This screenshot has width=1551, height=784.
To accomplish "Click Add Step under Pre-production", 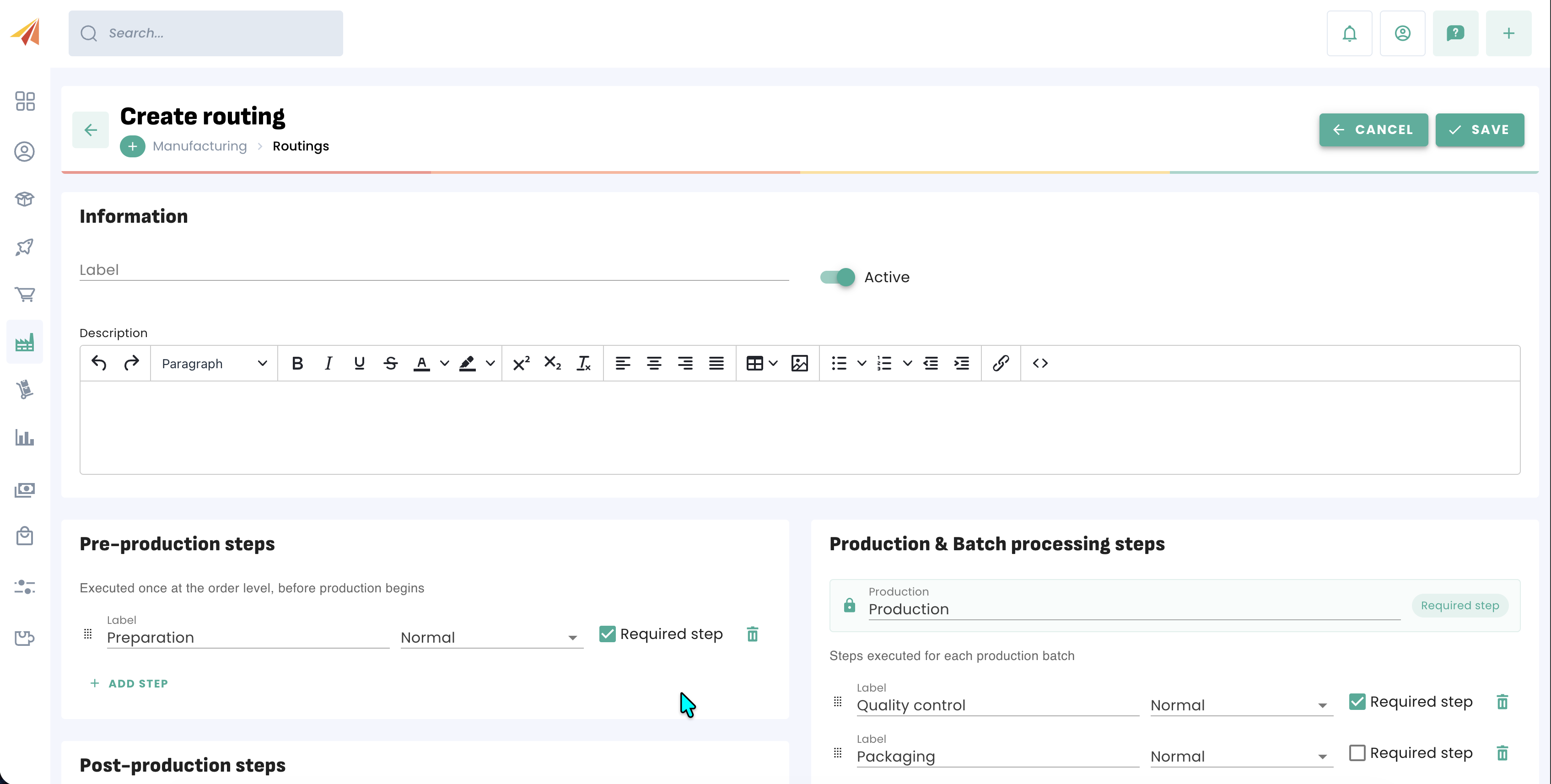I will [129, 683].
